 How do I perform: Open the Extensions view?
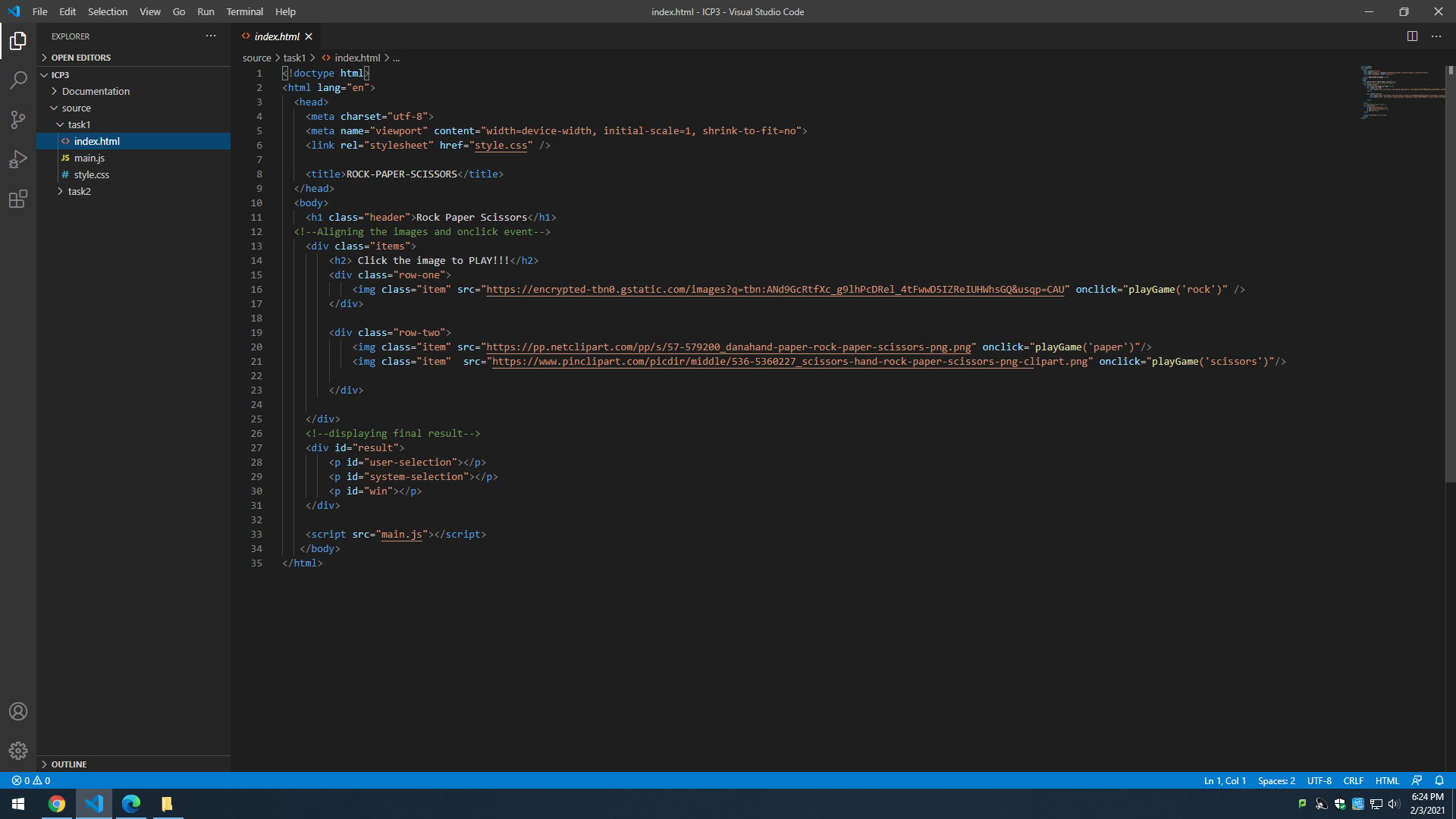[18, 199]
